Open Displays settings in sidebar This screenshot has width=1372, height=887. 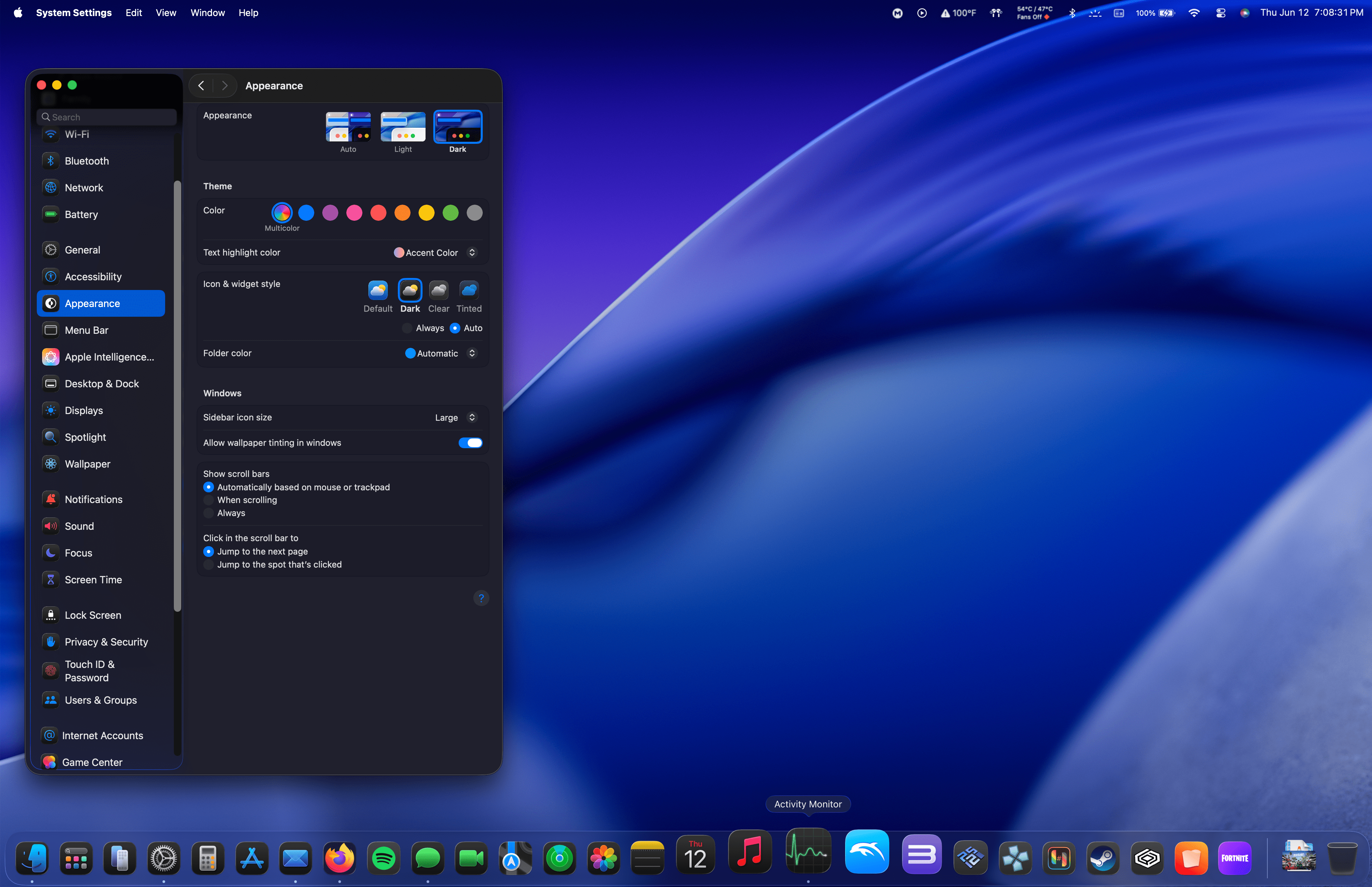pos(101,411)
